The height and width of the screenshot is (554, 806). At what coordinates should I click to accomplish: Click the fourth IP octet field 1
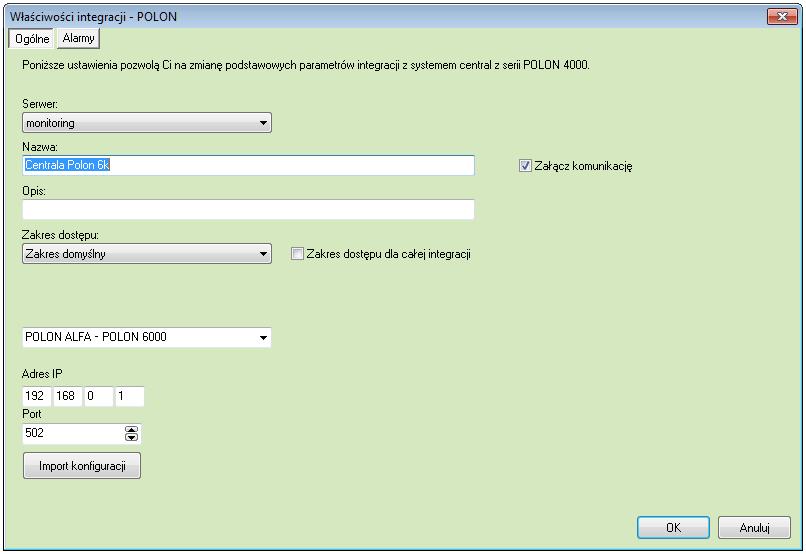pos(129,396)
